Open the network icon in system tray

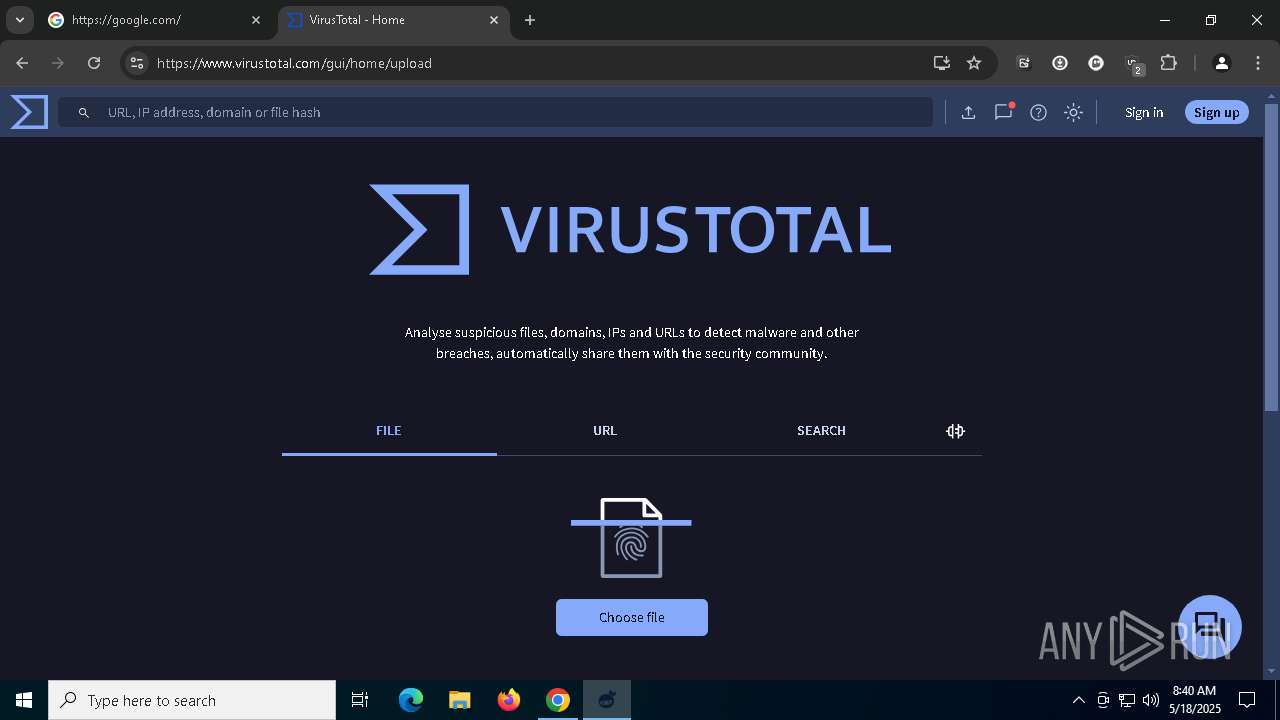click(1127, 700)
